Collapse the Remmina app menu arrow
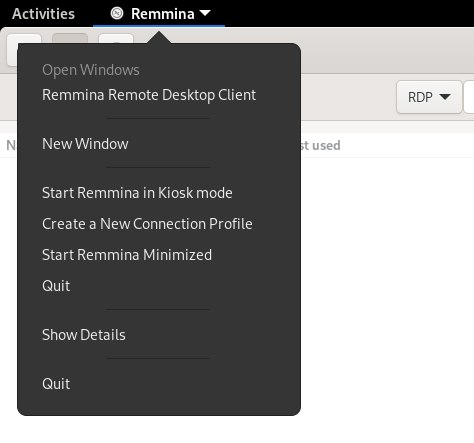 pyautogui.click(x=205, y=13)
